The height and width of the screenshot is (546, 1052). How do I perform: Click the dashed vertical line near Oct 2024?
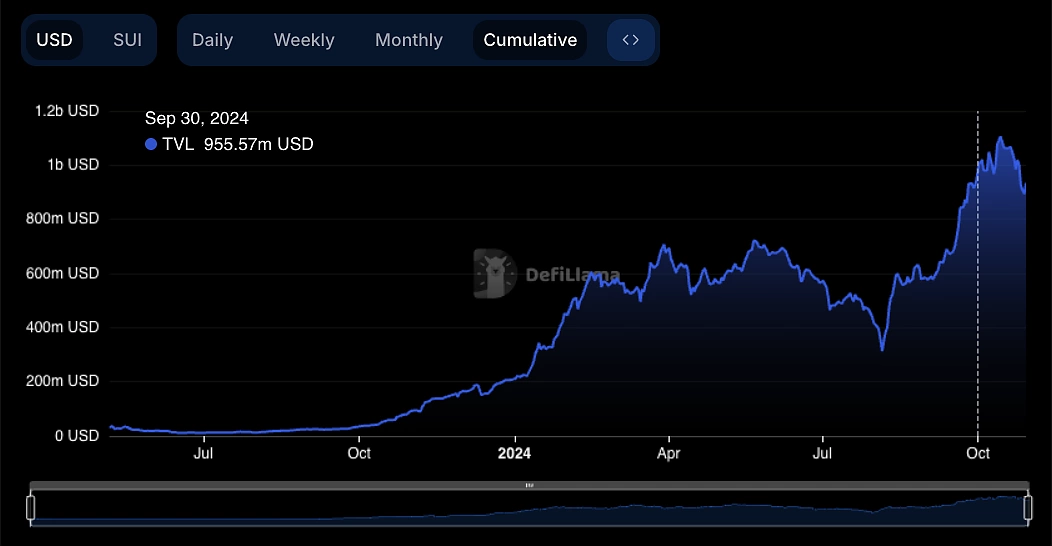click(x=977, y=300)
